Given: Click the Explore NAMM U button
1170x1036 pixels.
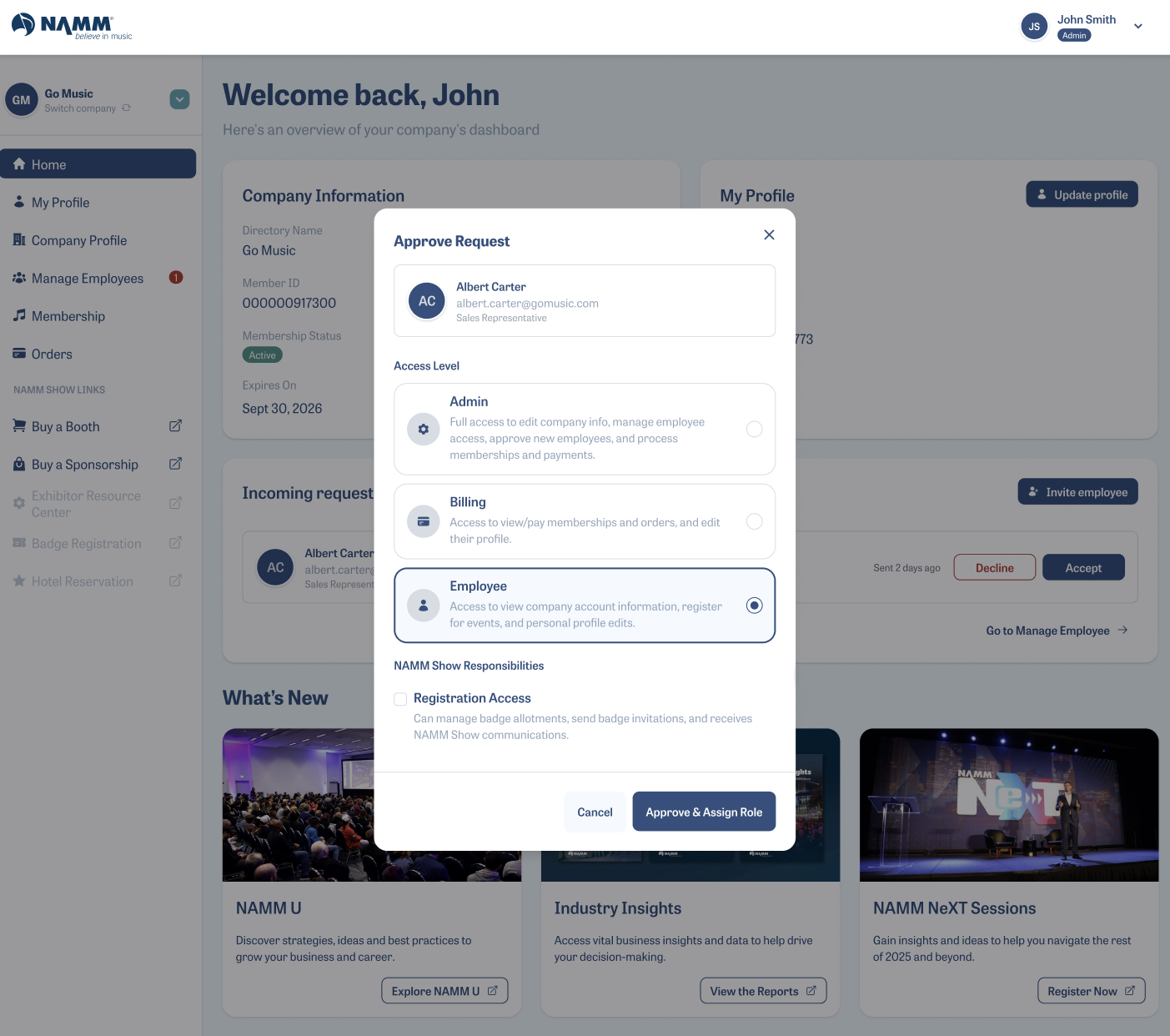Looking at the screenshot, I should [444, 991].
